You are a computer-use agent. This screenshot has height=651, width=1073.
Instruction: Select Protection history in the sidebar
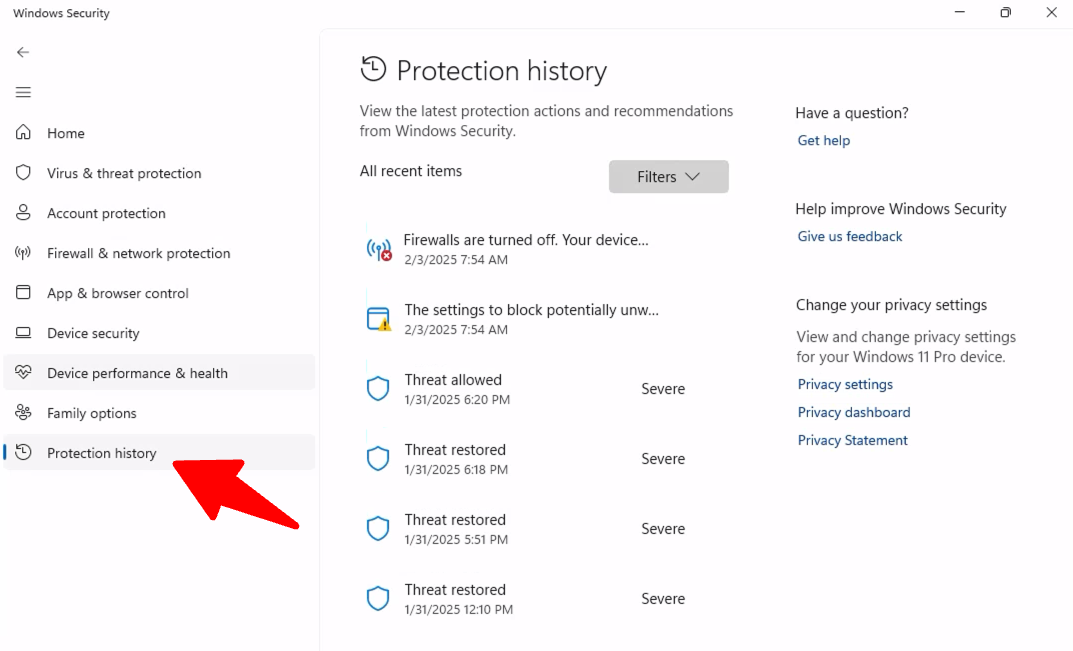[x=102, y=452]
